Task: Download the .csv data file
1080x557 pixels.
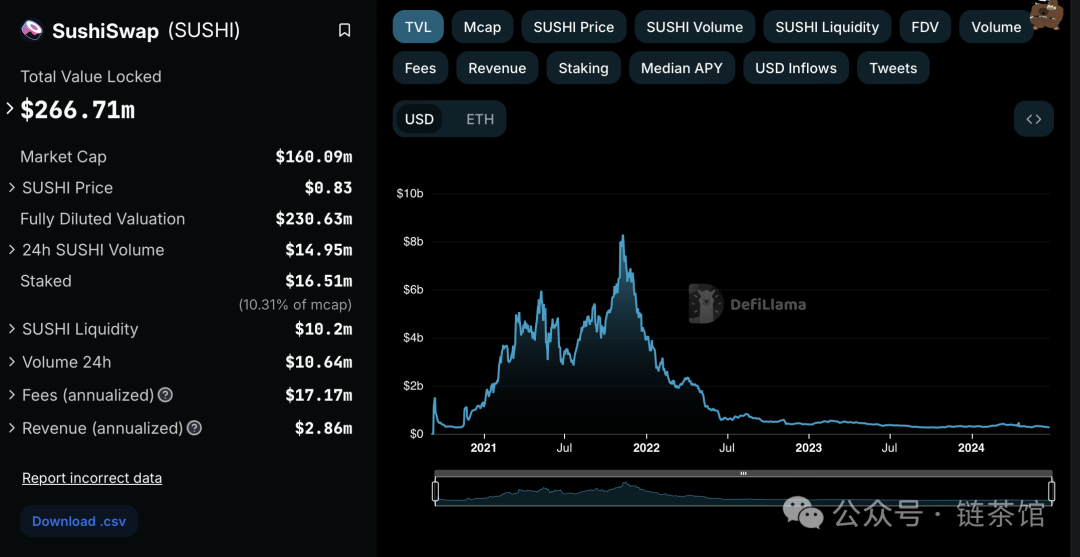Action: point(79,521)
